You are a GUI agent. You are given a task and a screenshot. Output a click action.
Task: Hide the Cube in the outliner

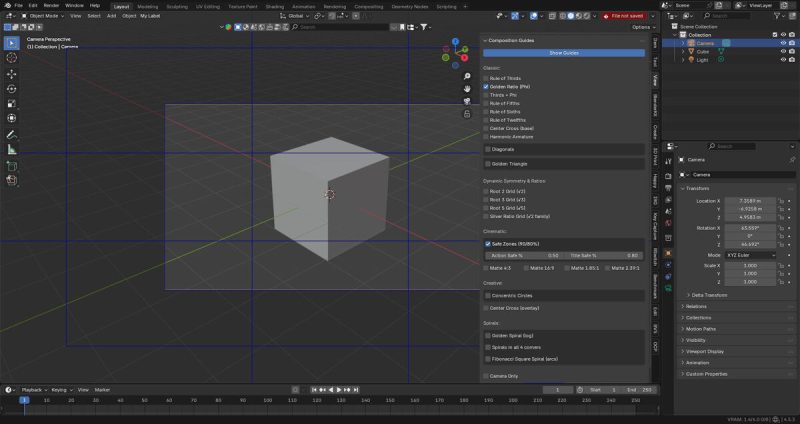782,51
